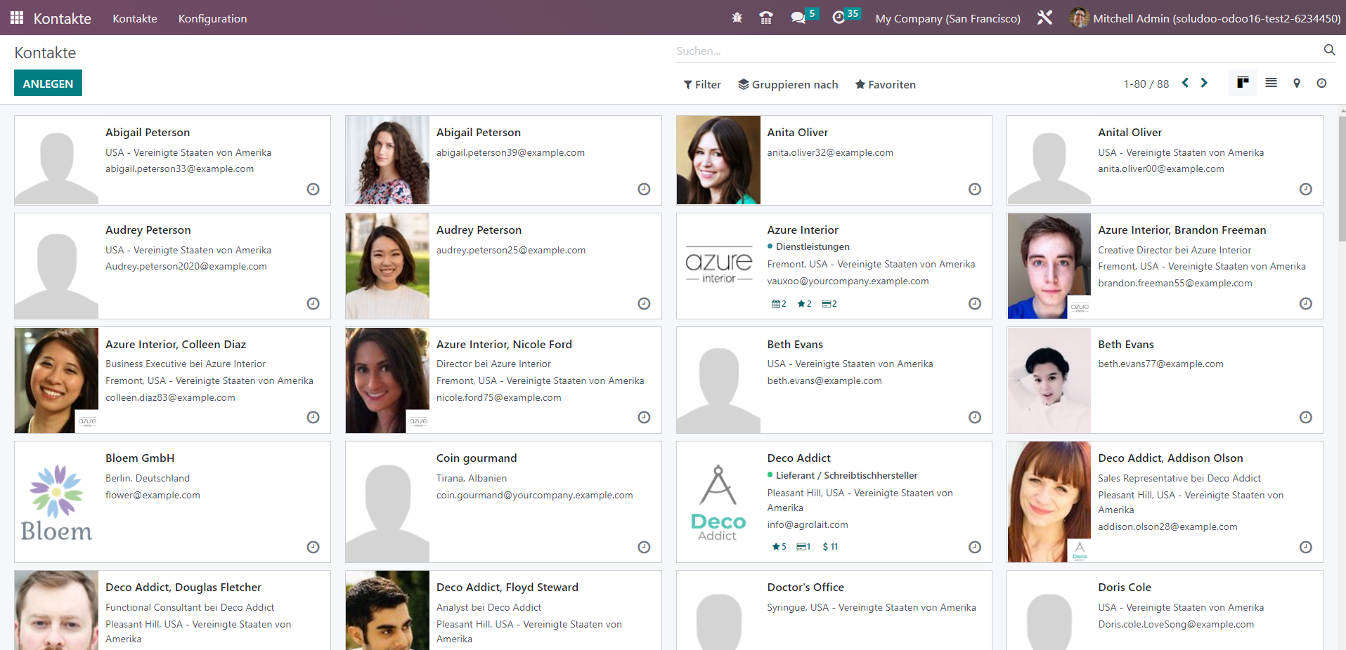Click activity clock on Anita Oliver card
The height and width of the screenshot is (650, 1346).
975,189
